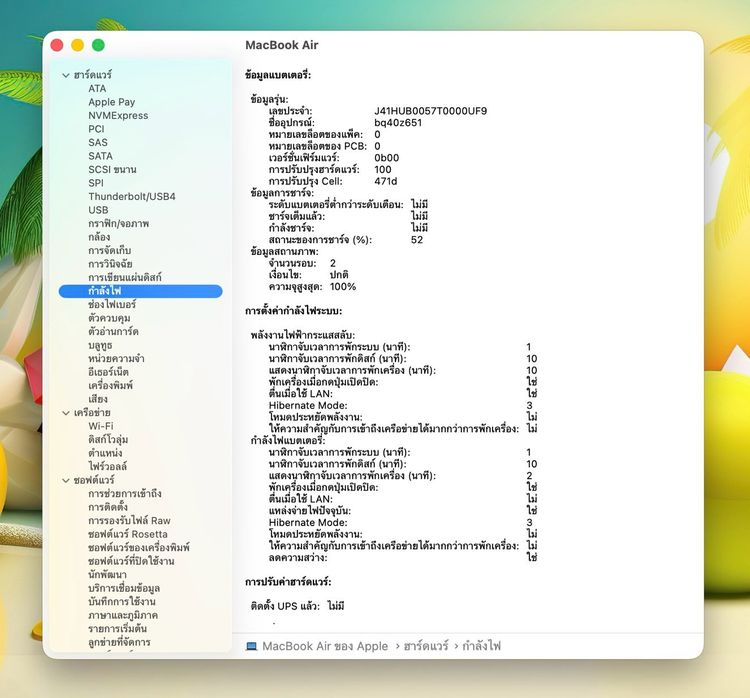Select ลูกข่ายที่จัดการ in the sidebar

(x=119, y=642)
